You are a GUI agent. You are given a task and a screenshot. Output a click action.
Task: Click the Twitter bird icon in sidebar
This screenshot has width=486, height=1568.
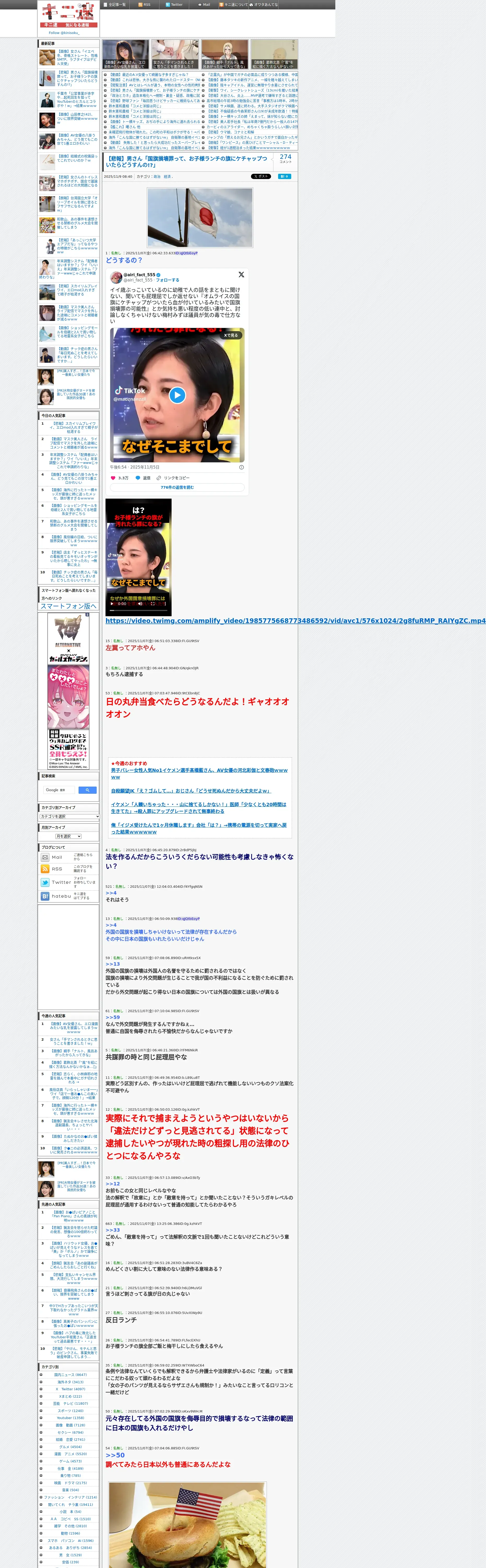[x=45, y=882]
